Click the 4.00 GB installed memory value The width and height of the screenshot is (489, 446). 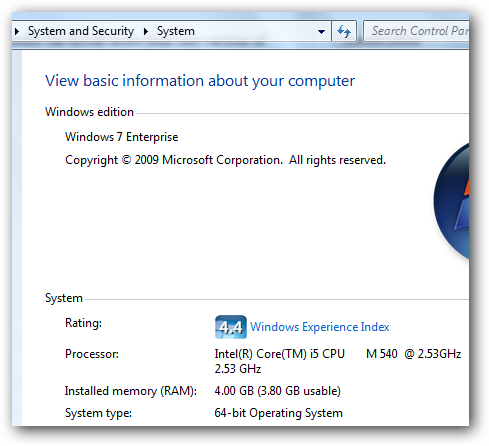point(278,391)
